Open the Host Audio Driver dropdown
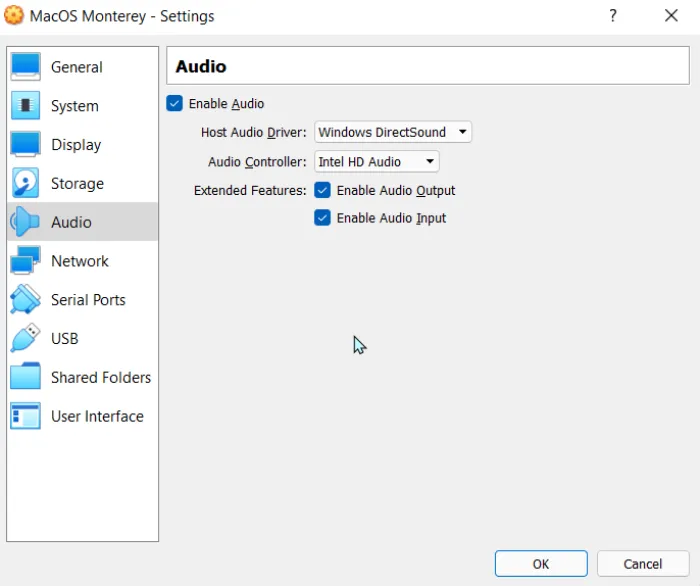 click(392, 132)
